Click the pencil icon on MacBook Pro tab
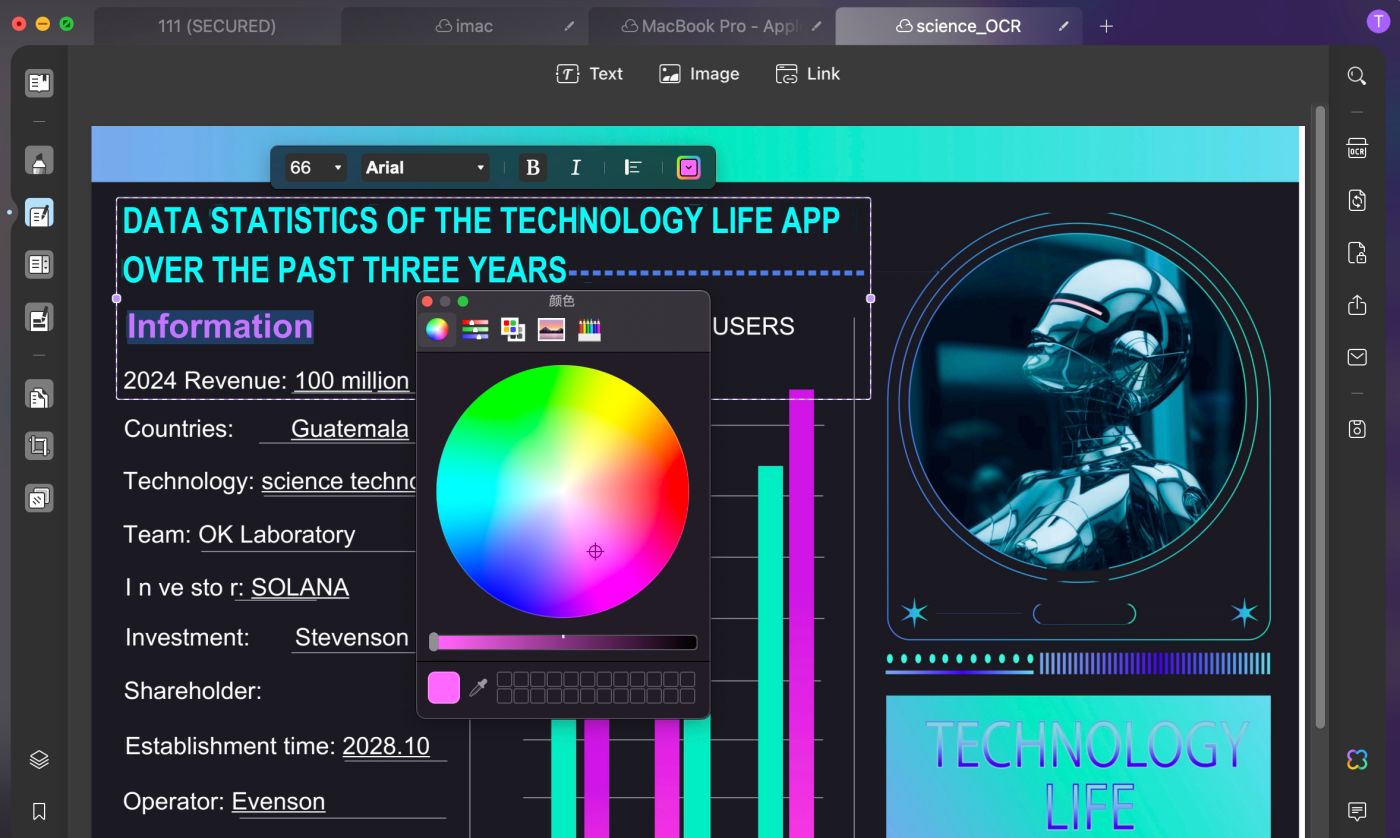 817,26
